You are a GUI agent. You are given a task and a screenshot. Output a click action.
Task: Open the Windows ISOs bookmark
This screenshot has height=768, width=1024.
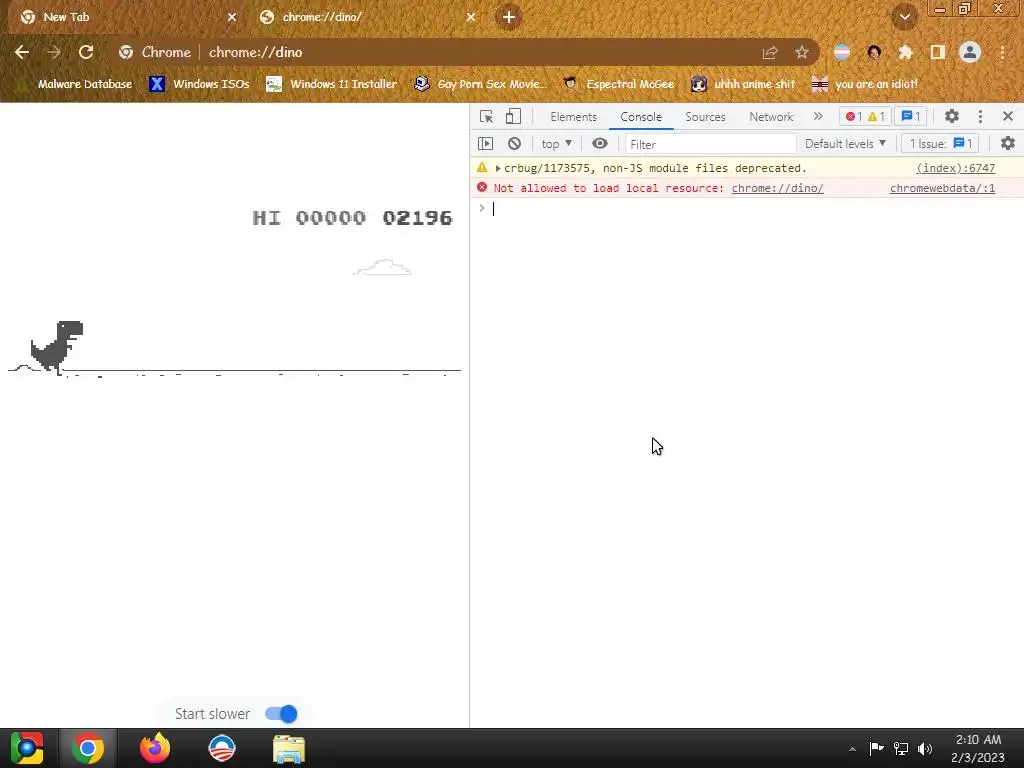[x=199, y=84]
